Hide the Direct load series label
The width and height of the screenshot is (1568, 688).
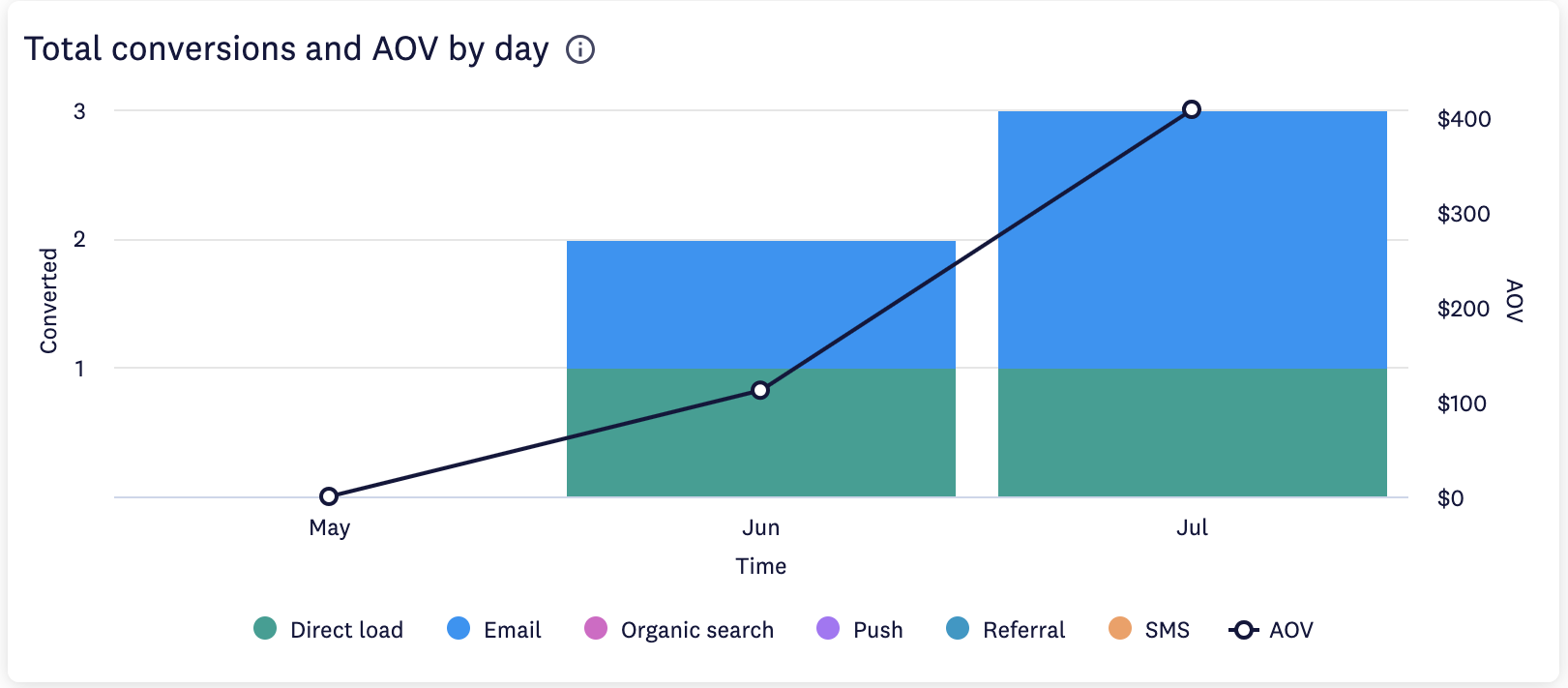346,630
